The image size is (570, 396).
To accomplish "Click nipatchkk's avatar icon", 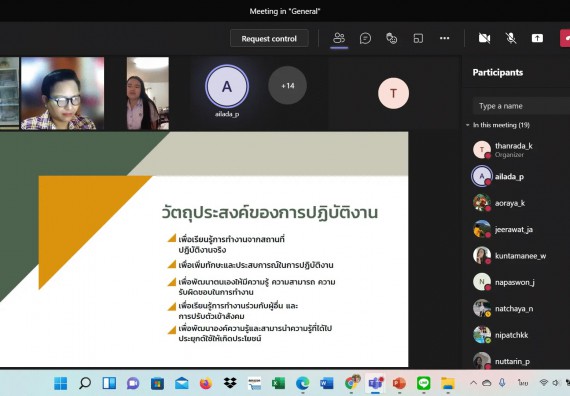I will [482, 335].
